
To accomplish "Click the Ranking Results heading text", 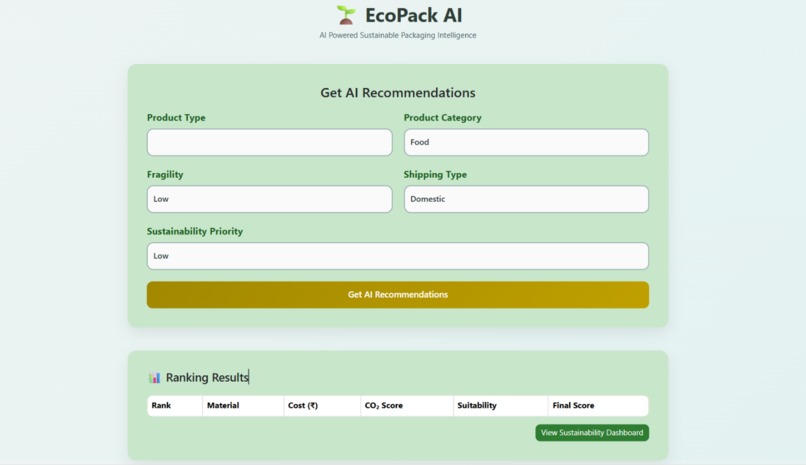I will coord(207,378).
